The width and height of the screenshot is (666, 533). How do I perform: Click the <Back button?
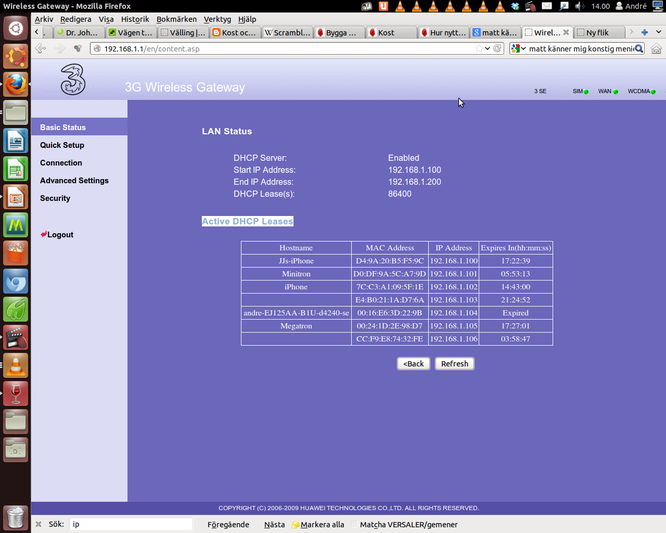pyautogui.click(x=413, y=364)
